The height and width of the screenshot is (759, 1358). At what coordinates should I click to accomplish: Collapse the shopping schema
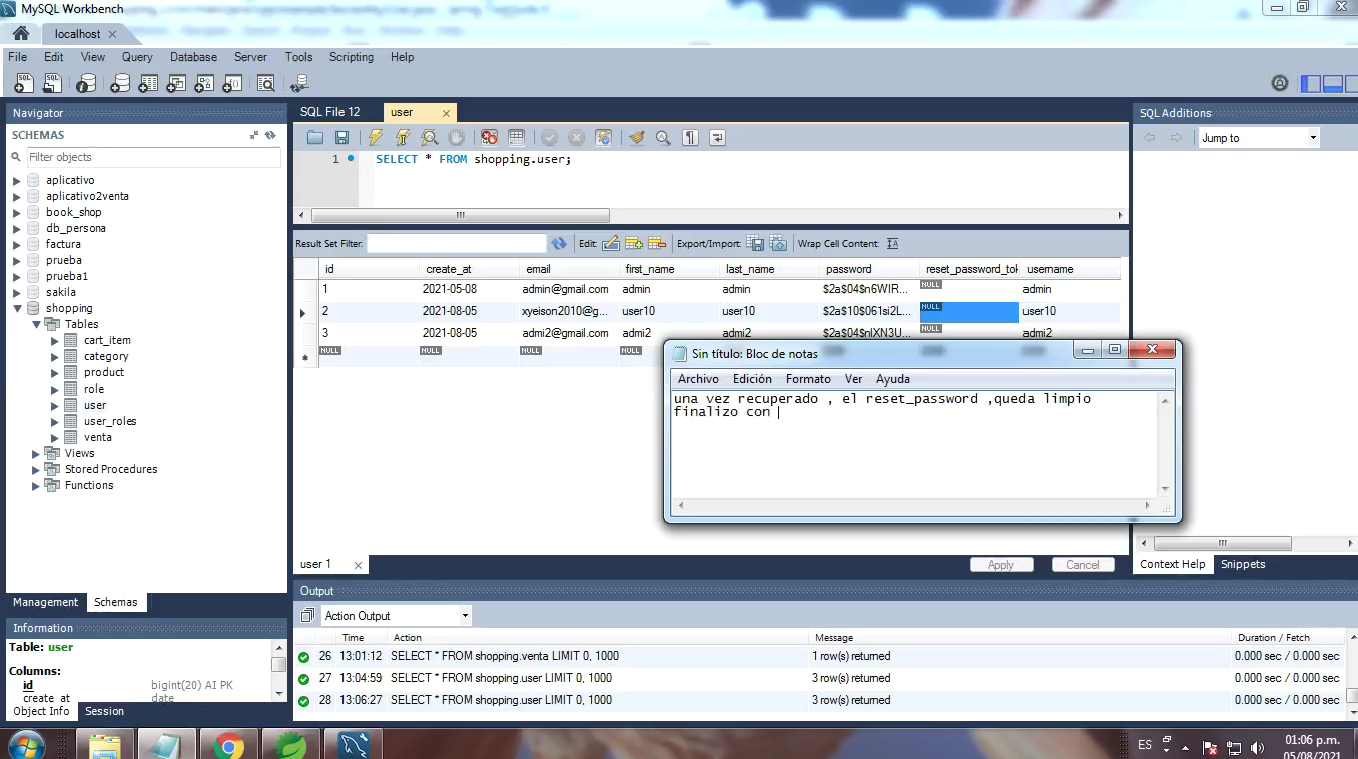17,309
